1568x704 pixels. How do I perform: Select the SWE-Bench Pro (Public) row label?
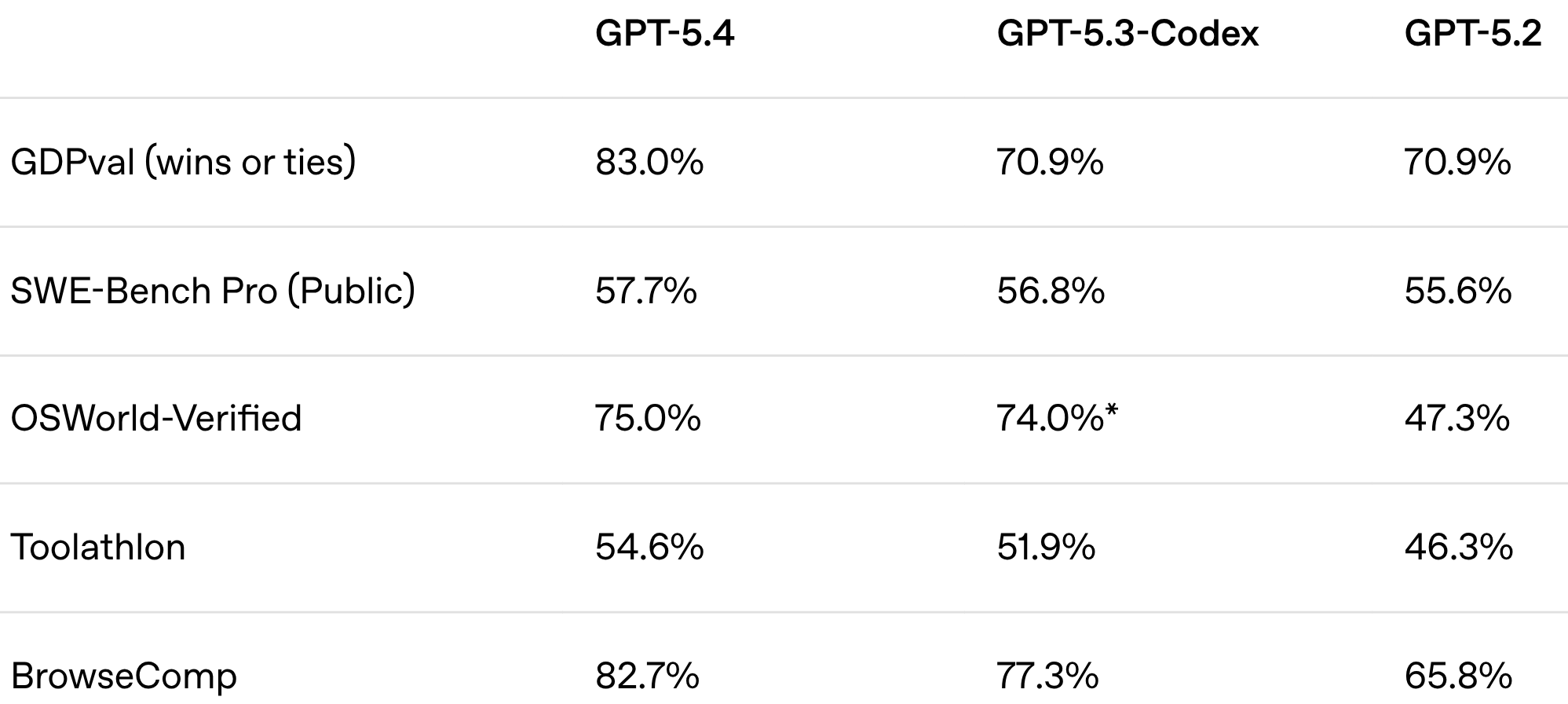(x=213, y=291)
